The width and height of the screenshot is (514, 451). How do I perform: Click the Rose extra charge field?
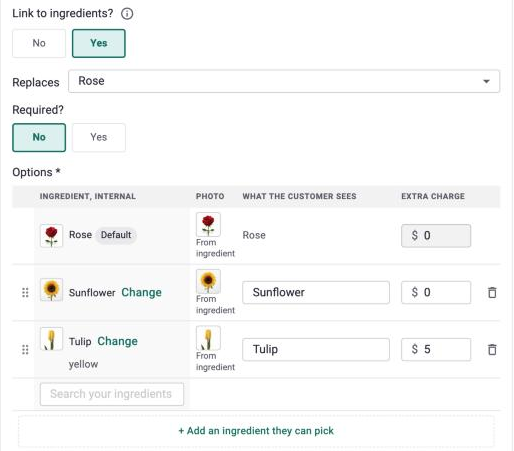pos(436,236)
